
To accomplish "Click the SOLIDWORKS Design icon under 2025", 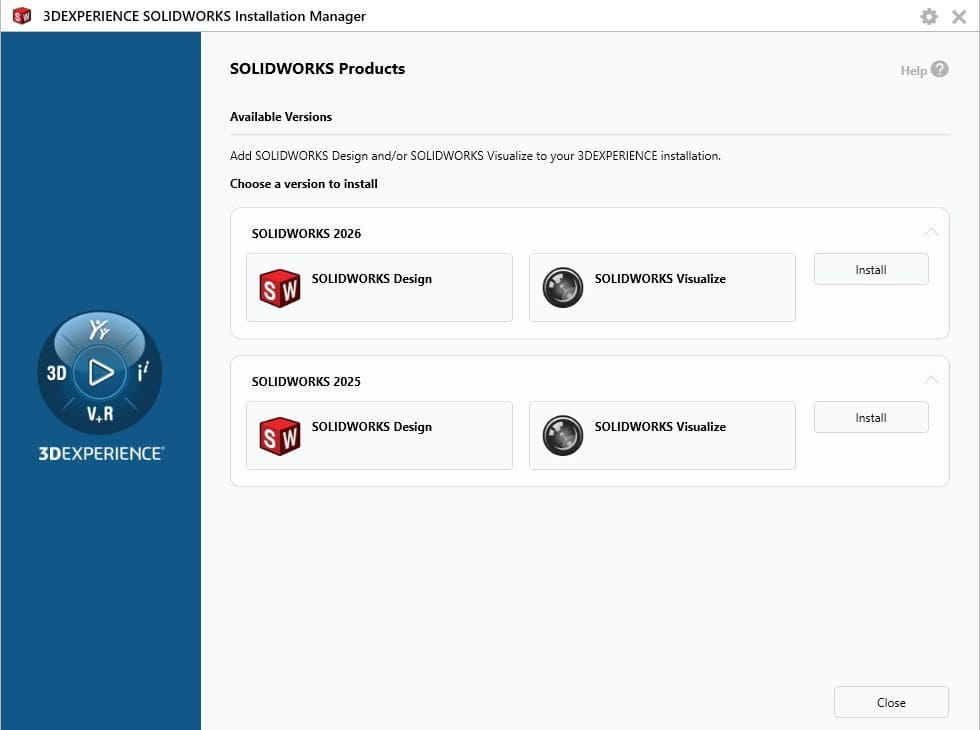I will [x=280, y=436].
